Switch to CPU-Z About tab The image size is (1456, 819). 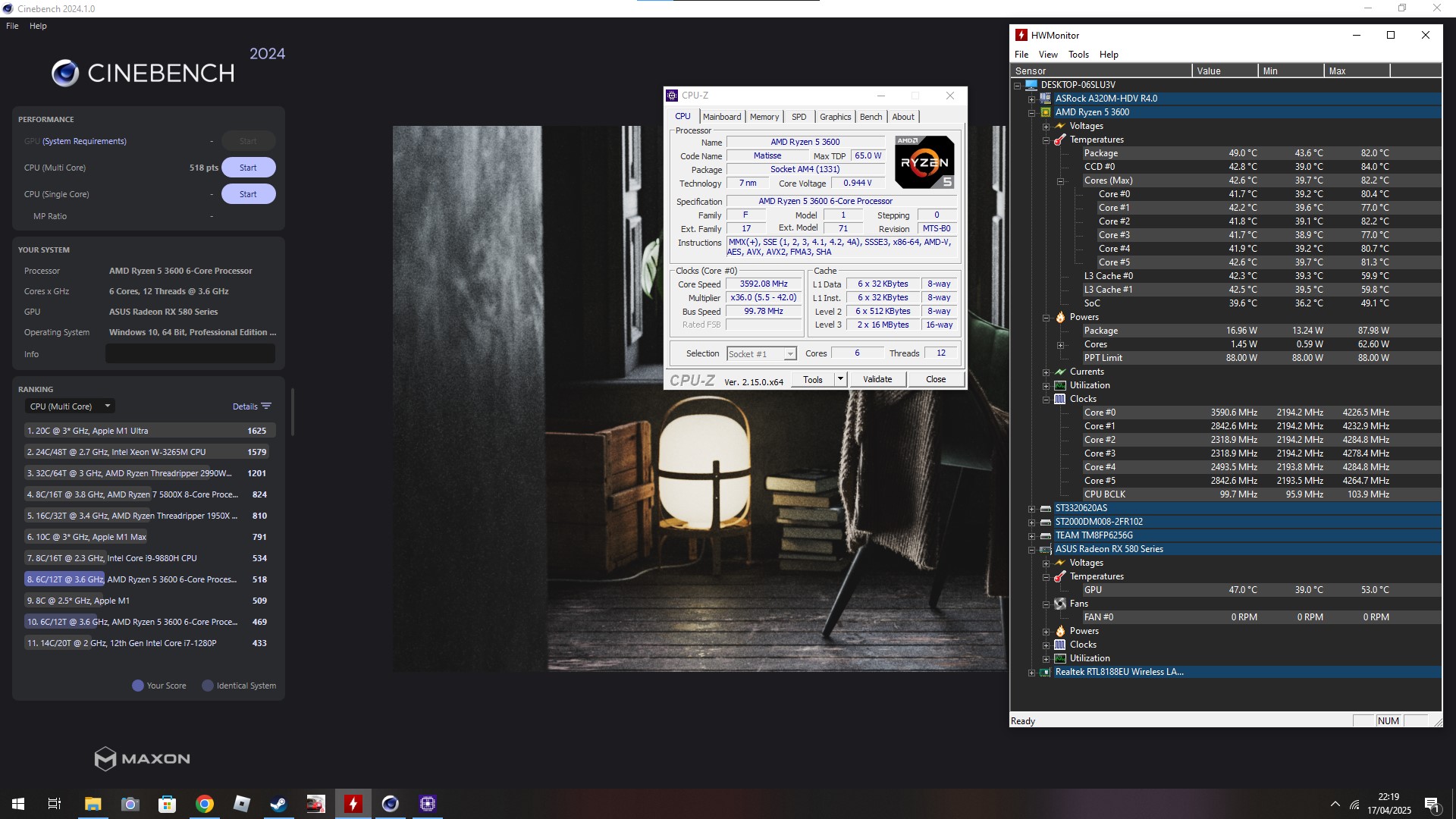pyautogui.click(x=902, y=117)
